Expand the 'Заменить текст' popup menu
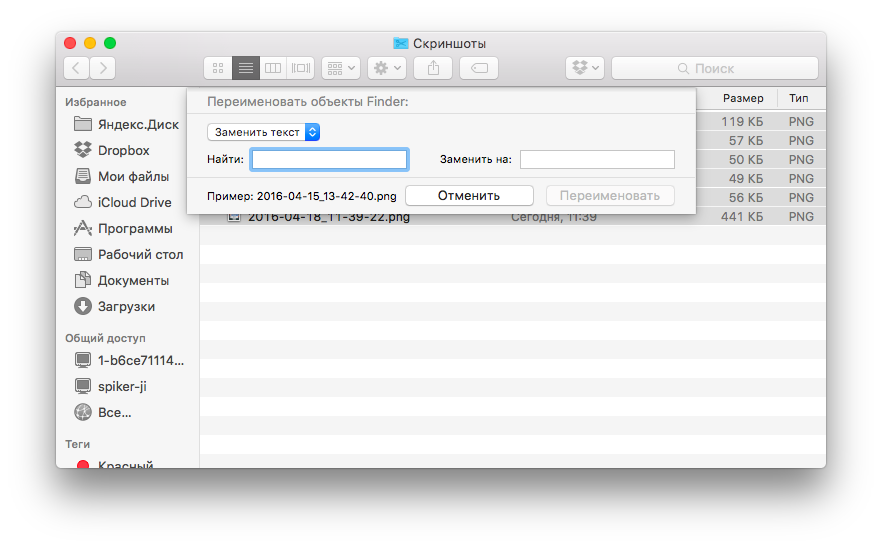The image size is (882, 548). (264, 132)
